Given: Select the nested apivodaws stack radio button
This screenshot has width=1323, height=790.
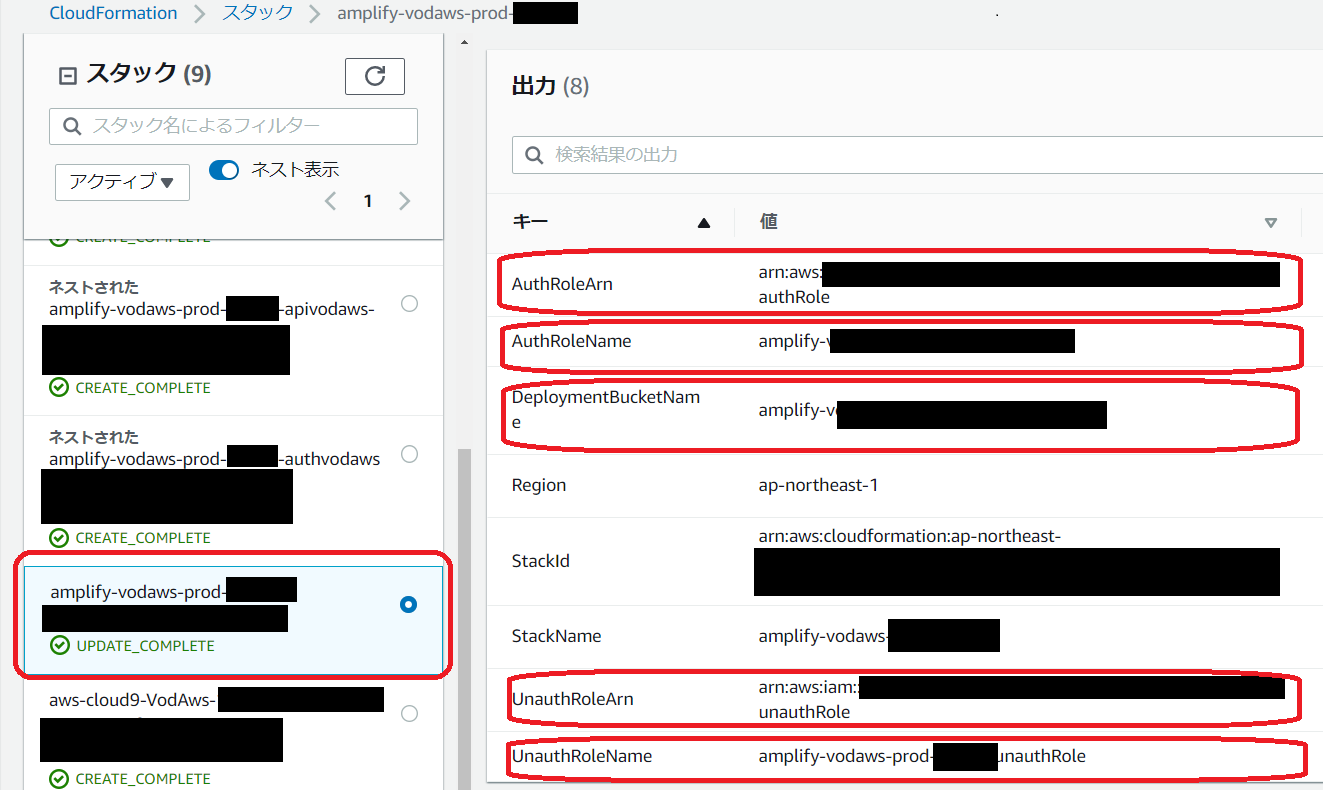Looking at the screenshot, I should pyautogui.click(x=409, y=304).
